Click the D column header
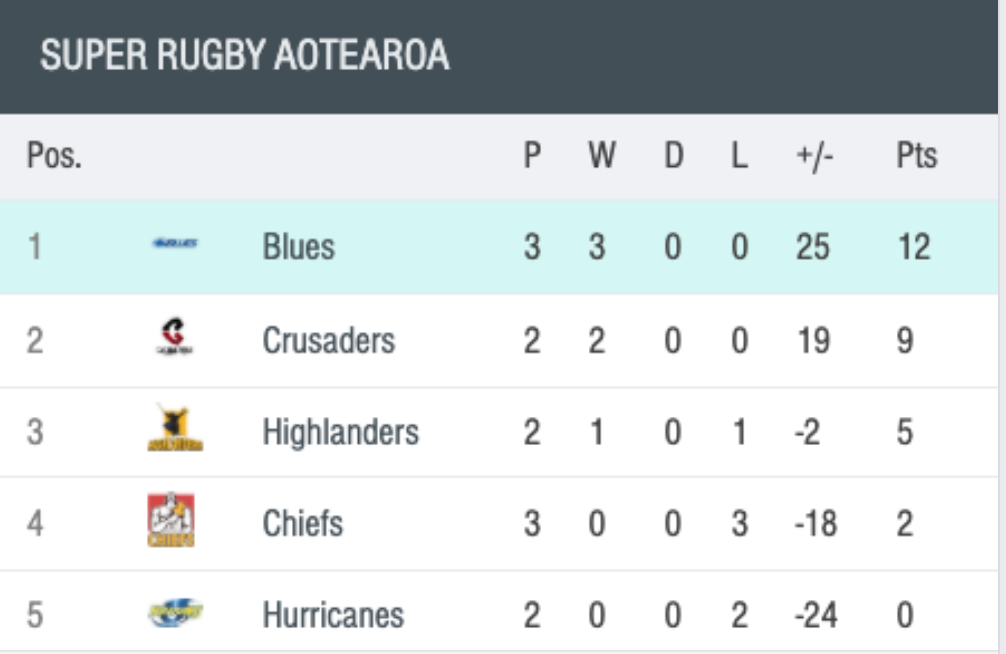 (674, 155)
